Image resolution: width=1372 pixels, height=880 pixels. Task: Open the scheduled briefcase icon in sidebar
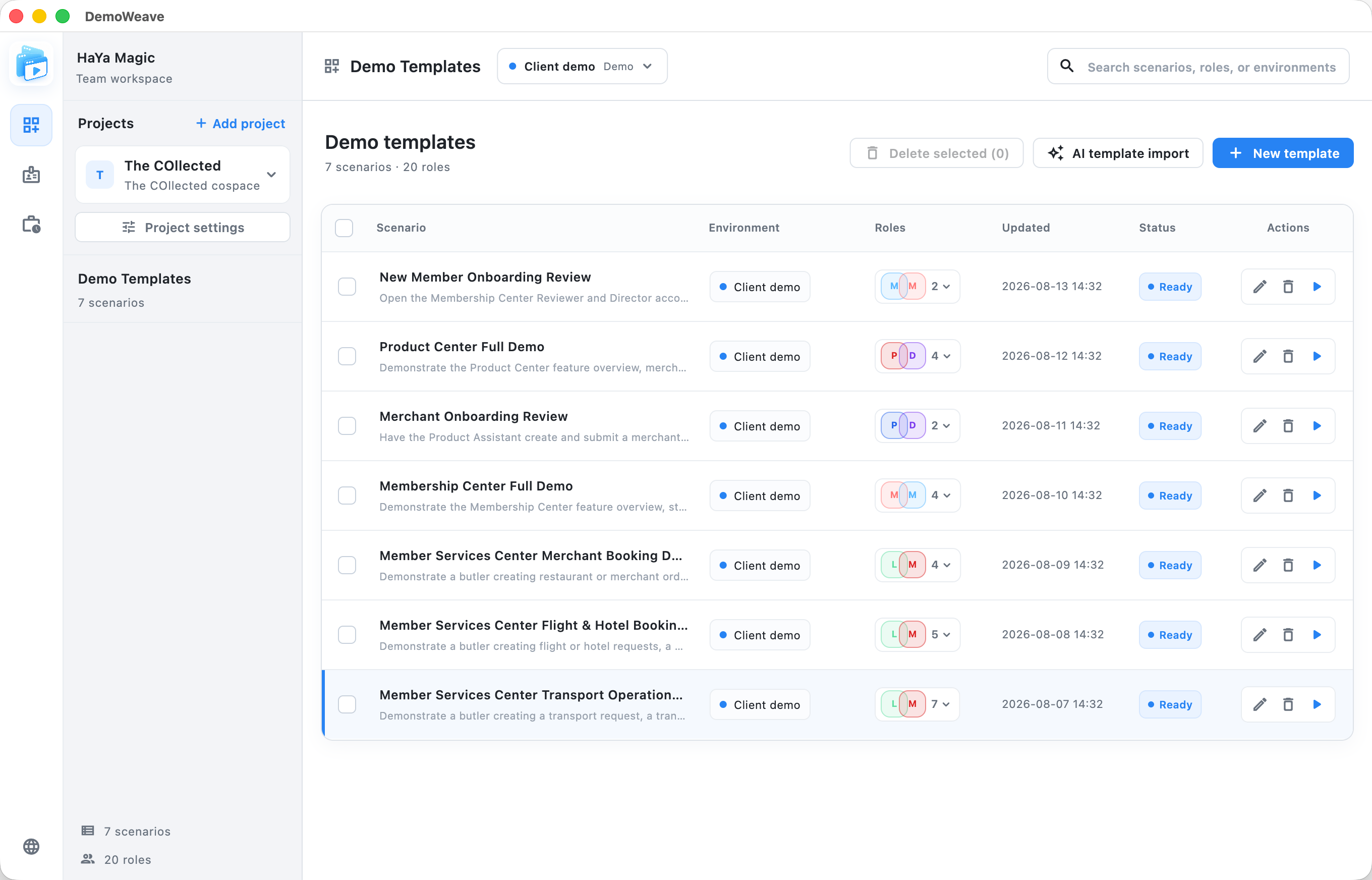(x=31, y=225)
